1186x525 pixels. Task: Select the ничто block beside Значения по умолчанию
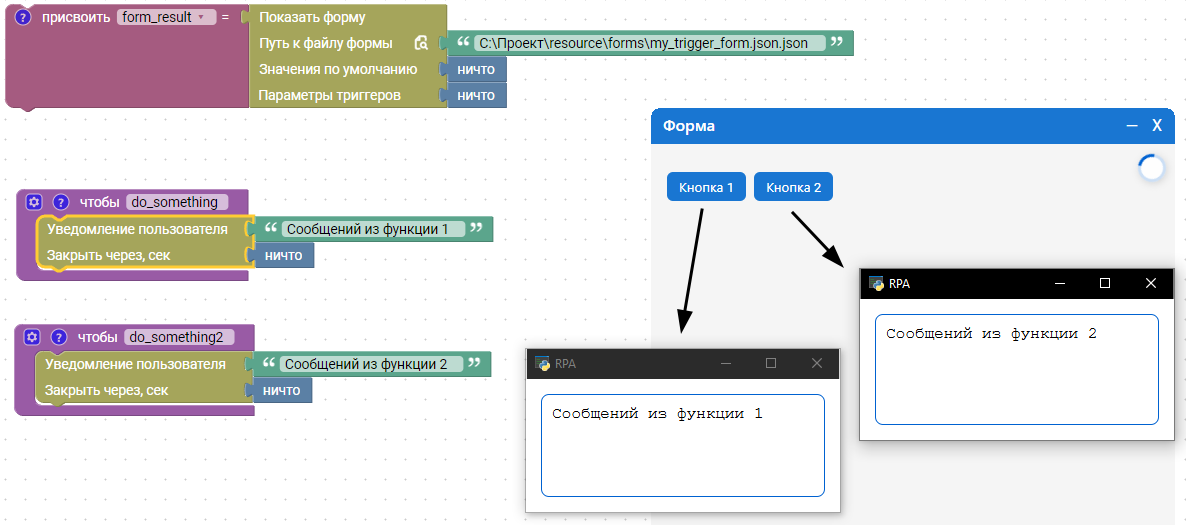tap(476, 69)
